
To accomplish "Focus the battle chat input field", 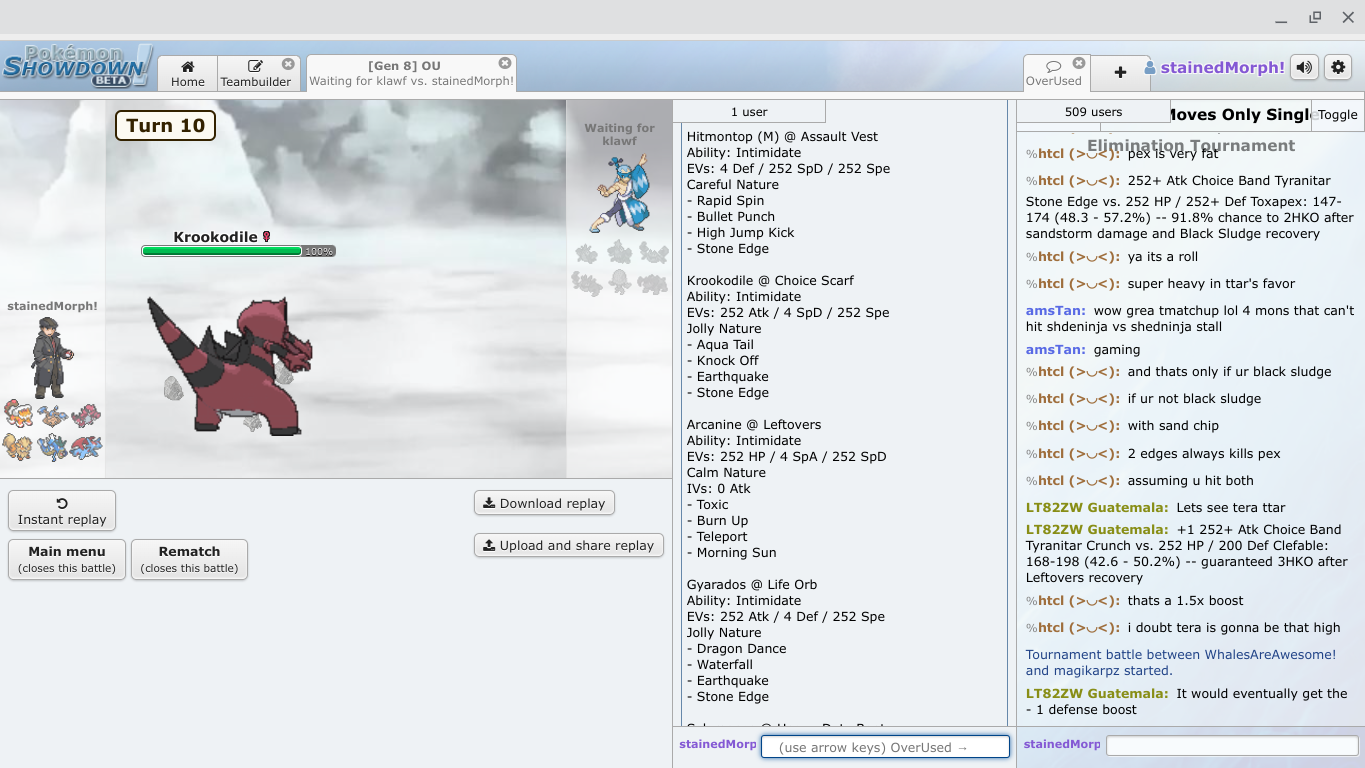I will pos(885,747).
